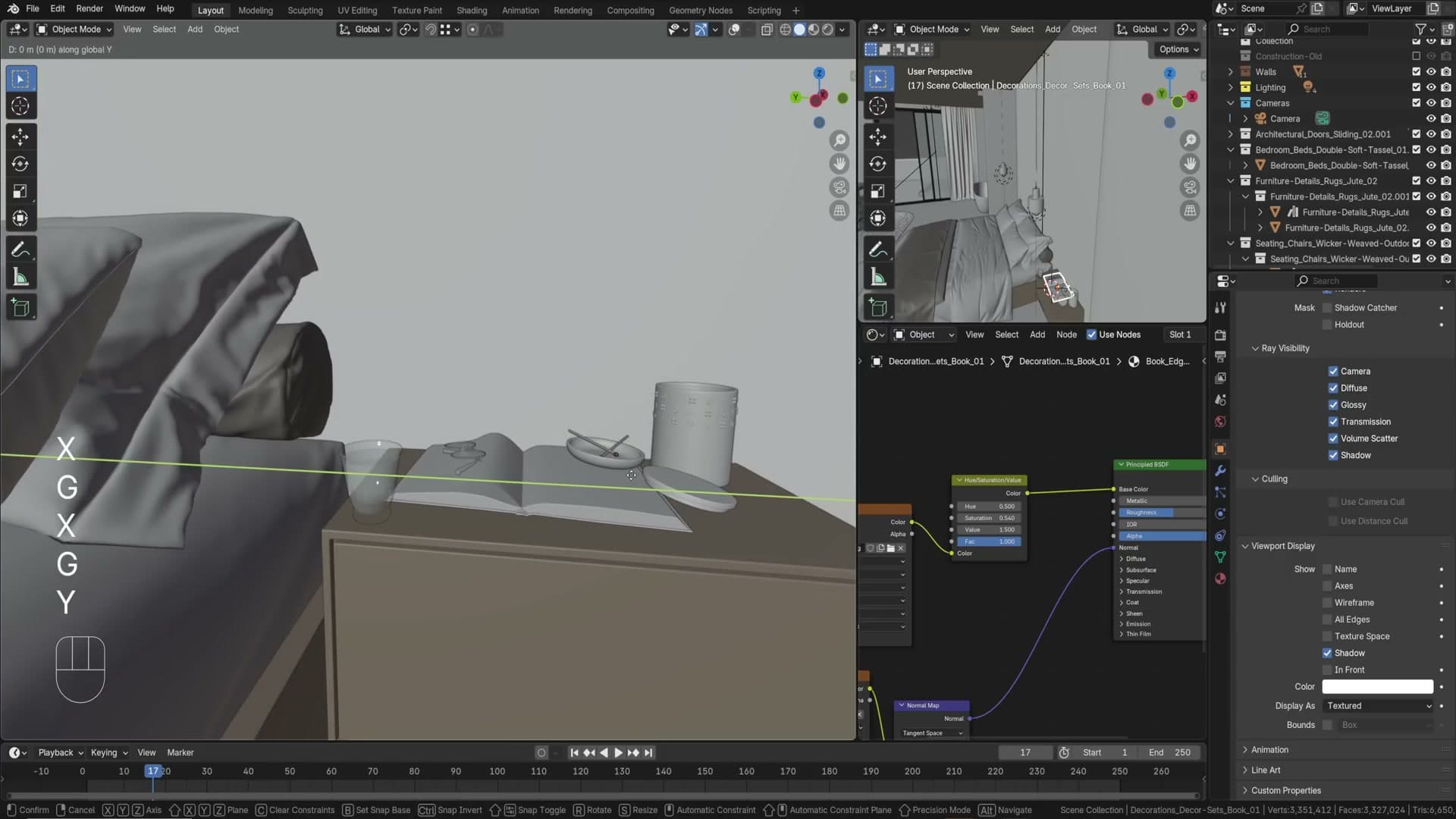Activate the Move tool in the main viewport
The image size is (1456, 819).
pyautogui.click(x=20, y=136)
